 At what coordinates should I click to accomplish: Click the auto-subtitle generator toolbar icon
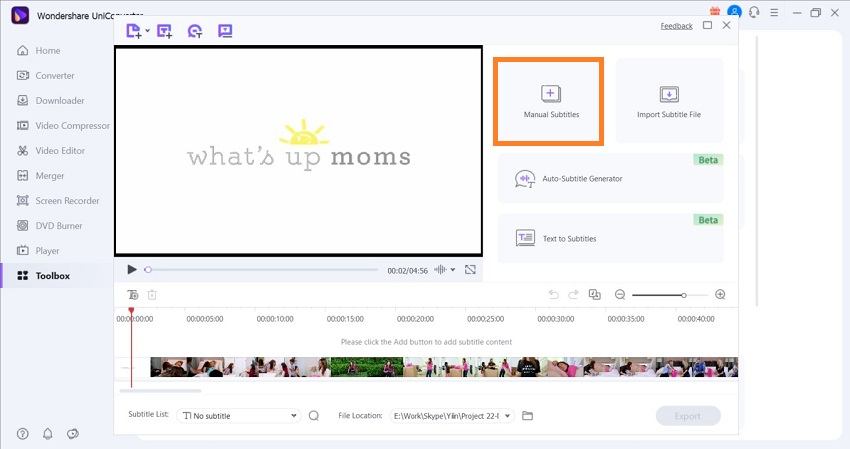pos(195,31)
